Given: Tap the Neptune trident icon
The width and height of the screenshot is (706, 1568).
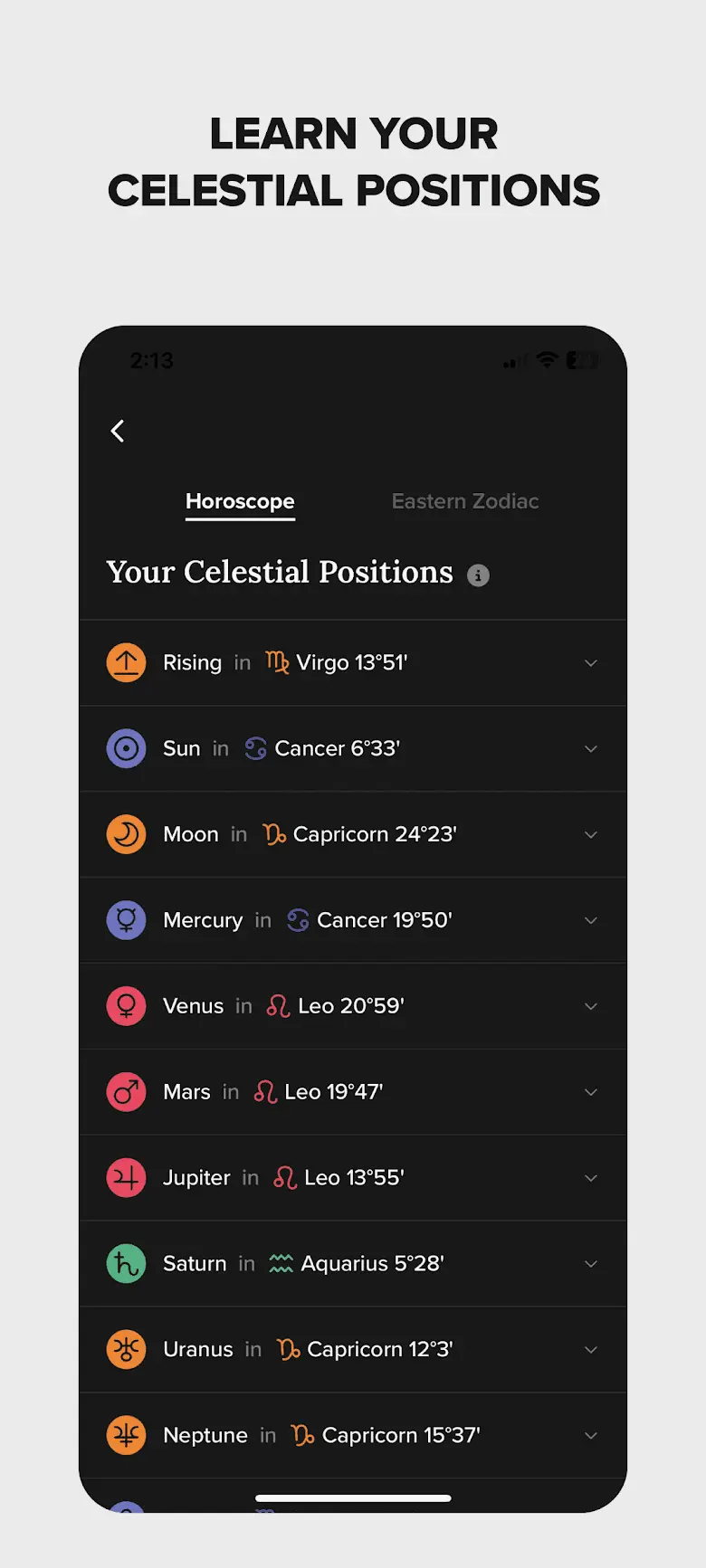Looking at the screenshot, I should (127, 1435).
